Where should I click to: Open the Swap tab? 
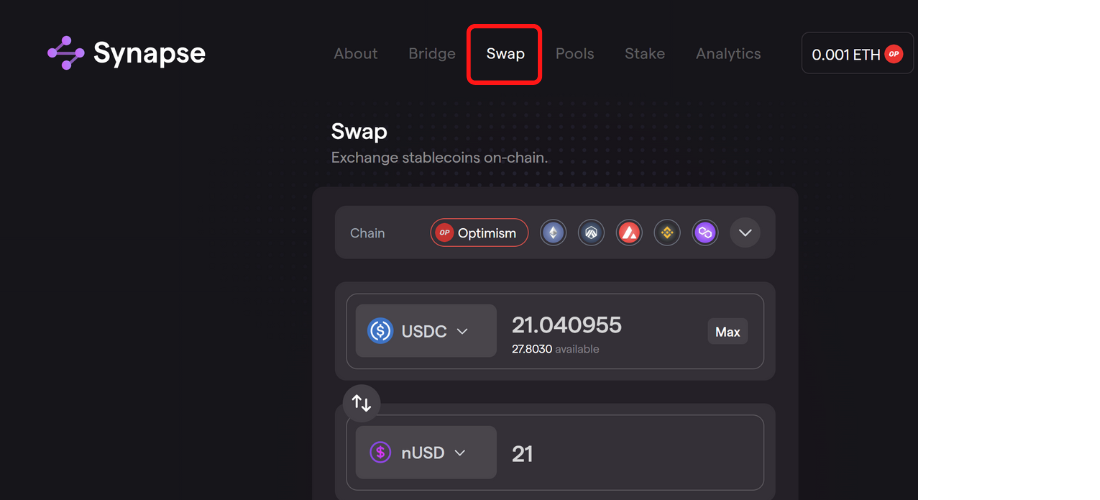click(x=505, y=54)
